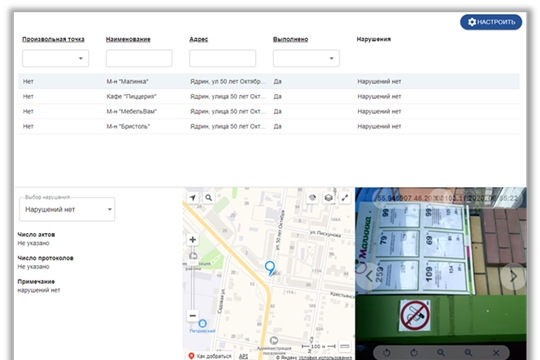The image size is (540, 360).
Task: Open the map search magnifier icon
Action: click(x=209, y=198)
